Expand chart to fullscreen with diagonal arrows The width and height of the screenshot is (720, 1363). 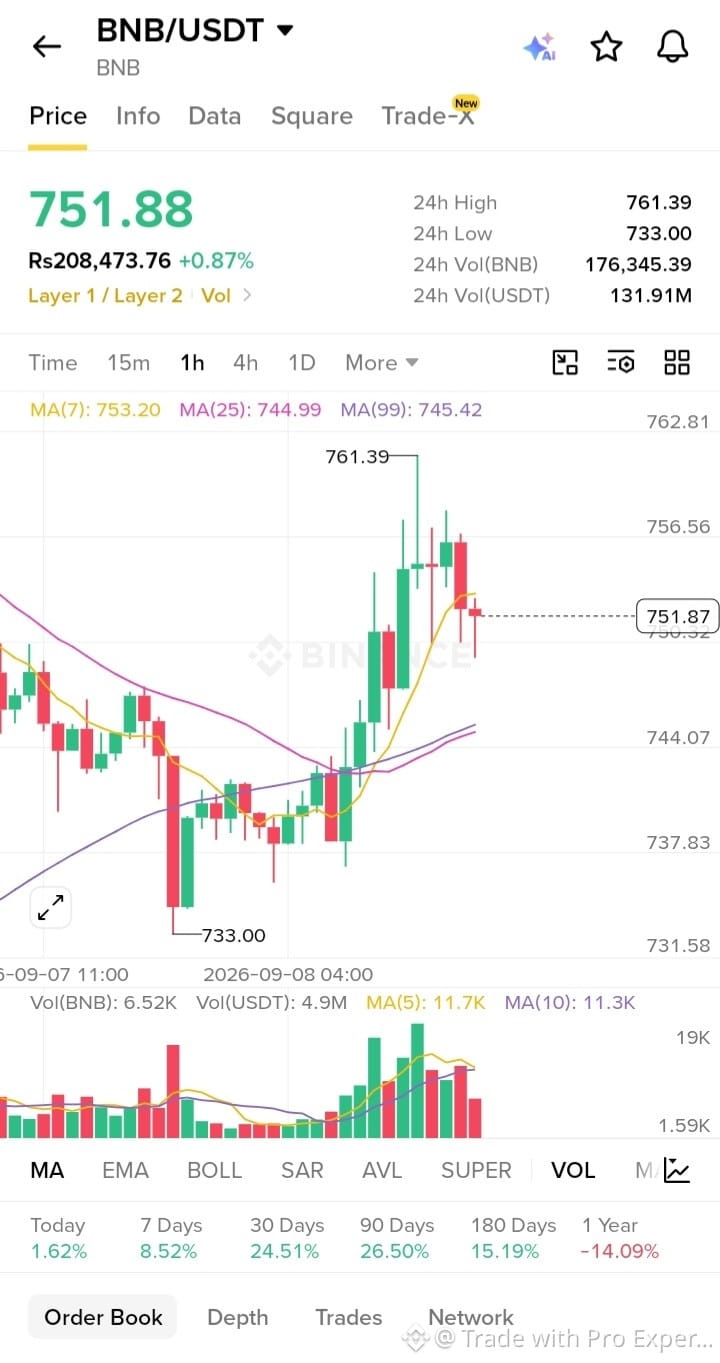(50, 907)
